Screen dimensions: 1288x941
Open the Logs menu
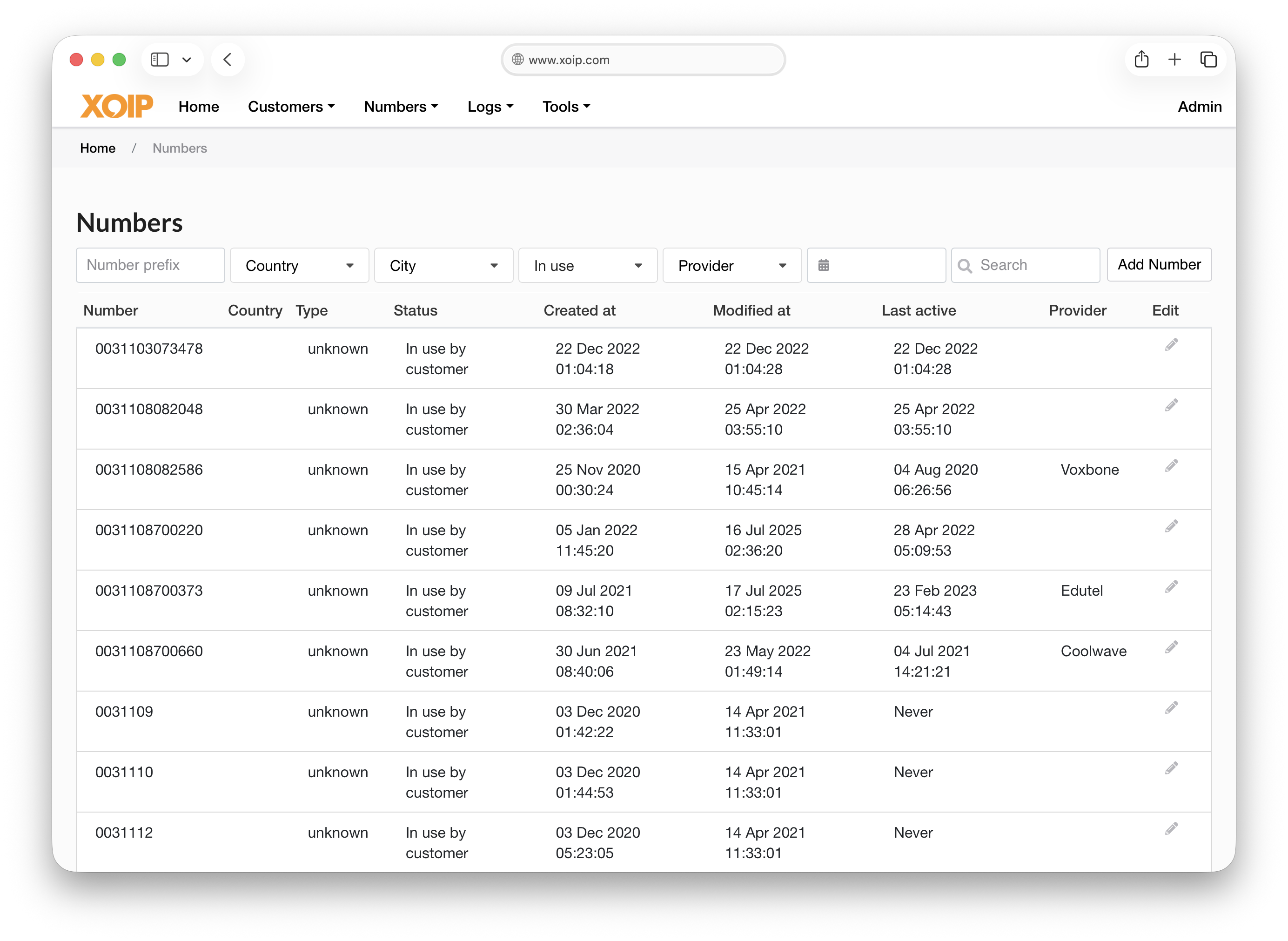(490, 107)
